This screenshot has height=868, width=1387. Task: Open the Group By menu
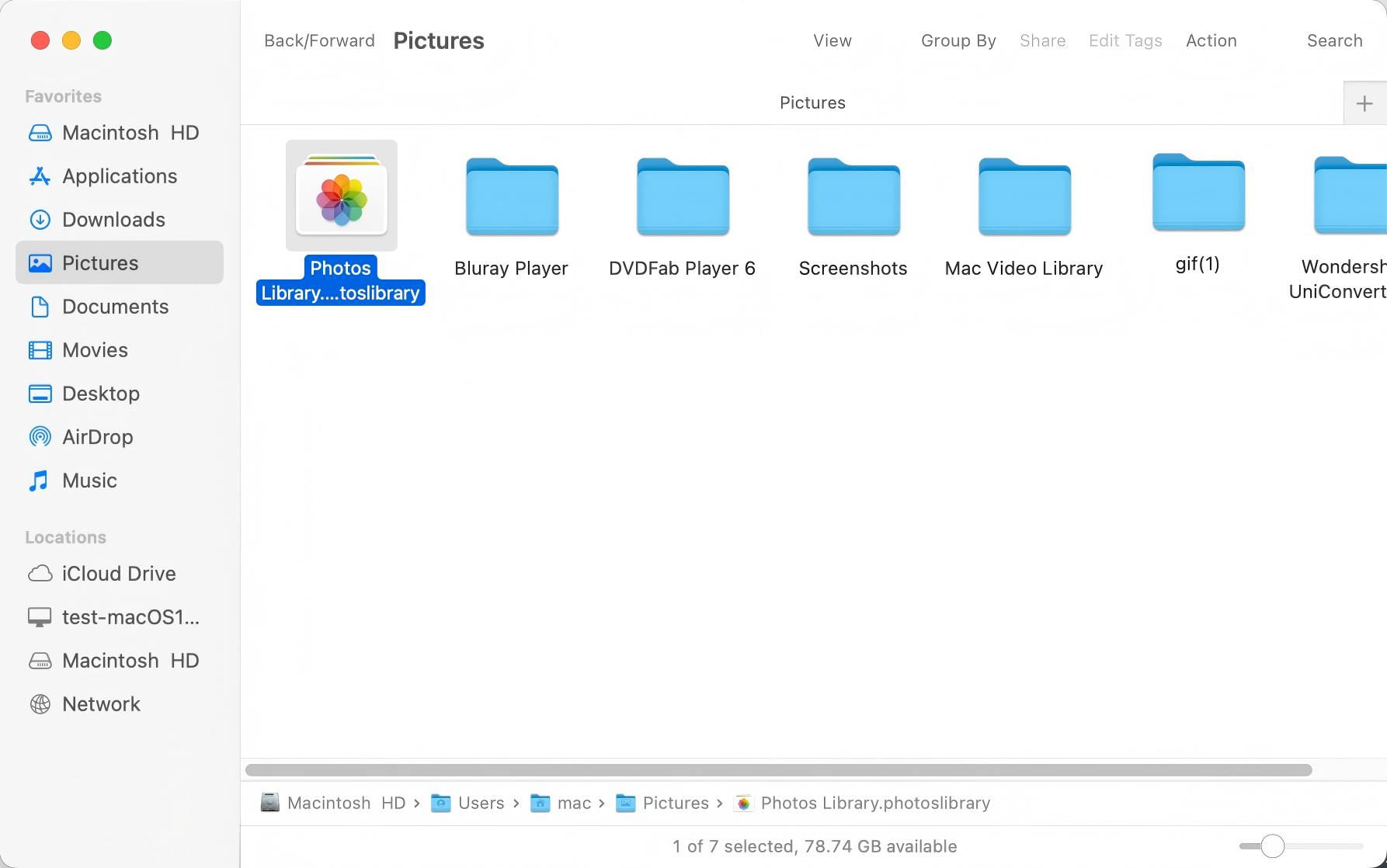[x=958, y=40]
